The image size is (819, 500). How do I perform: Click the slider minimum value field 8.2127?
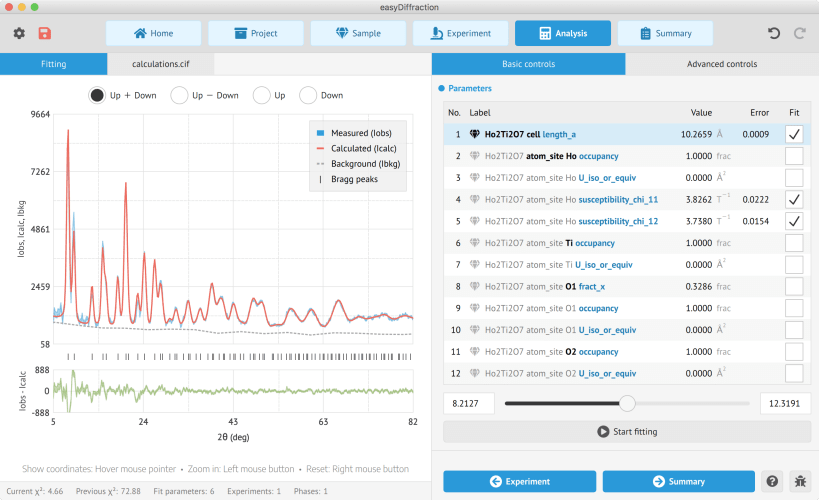tap(469, 403)
